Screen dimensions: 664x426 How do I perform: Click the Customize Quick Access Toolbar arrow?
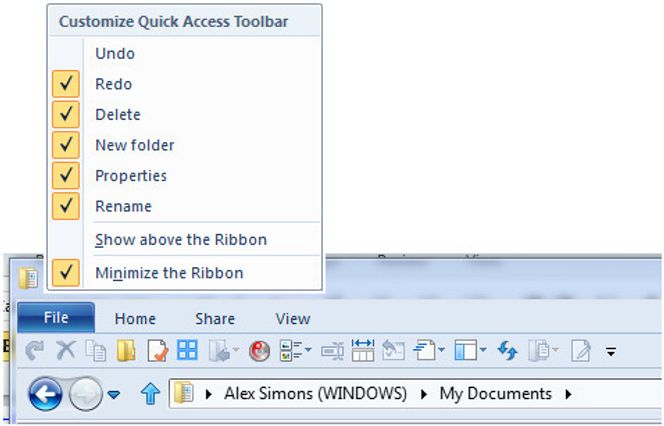tap(611, 351)
